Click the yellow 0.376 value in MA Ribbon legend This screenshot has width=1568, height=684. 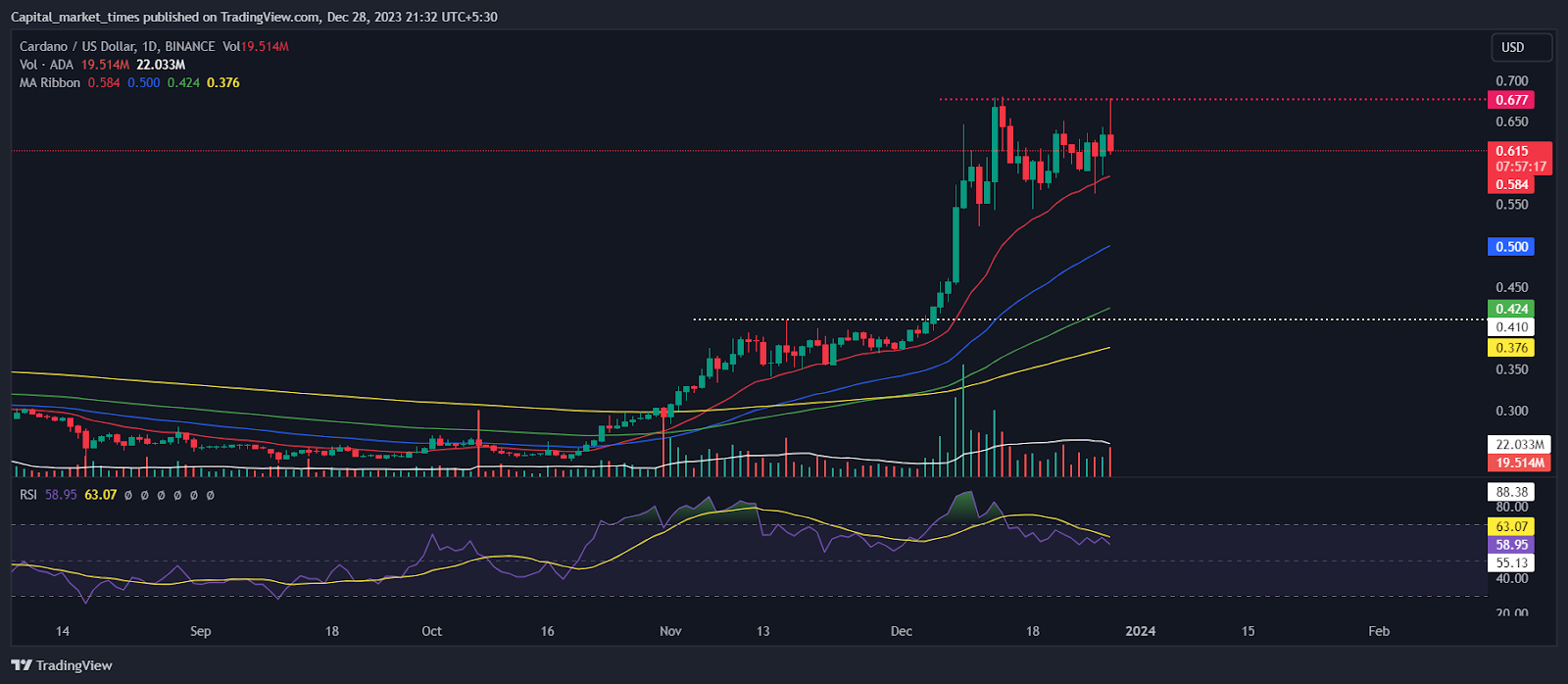pos(223,82)
